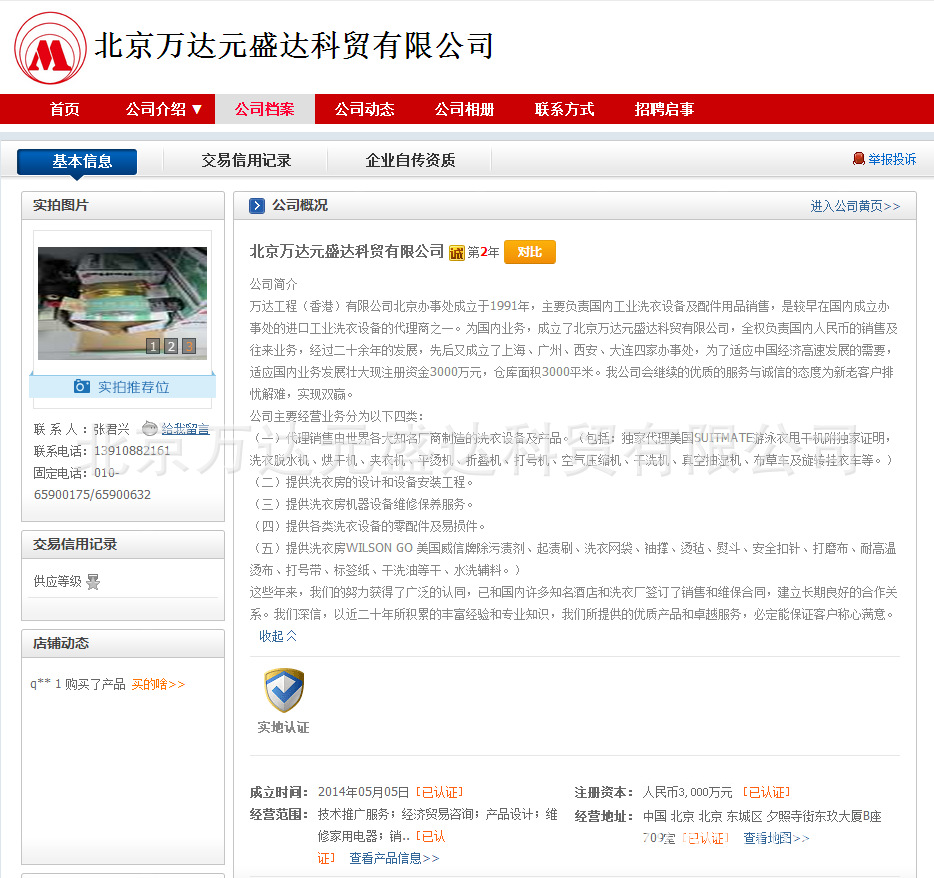Click the 公司简介 subheading
The image size is (934, 878).
pos(273,284)
